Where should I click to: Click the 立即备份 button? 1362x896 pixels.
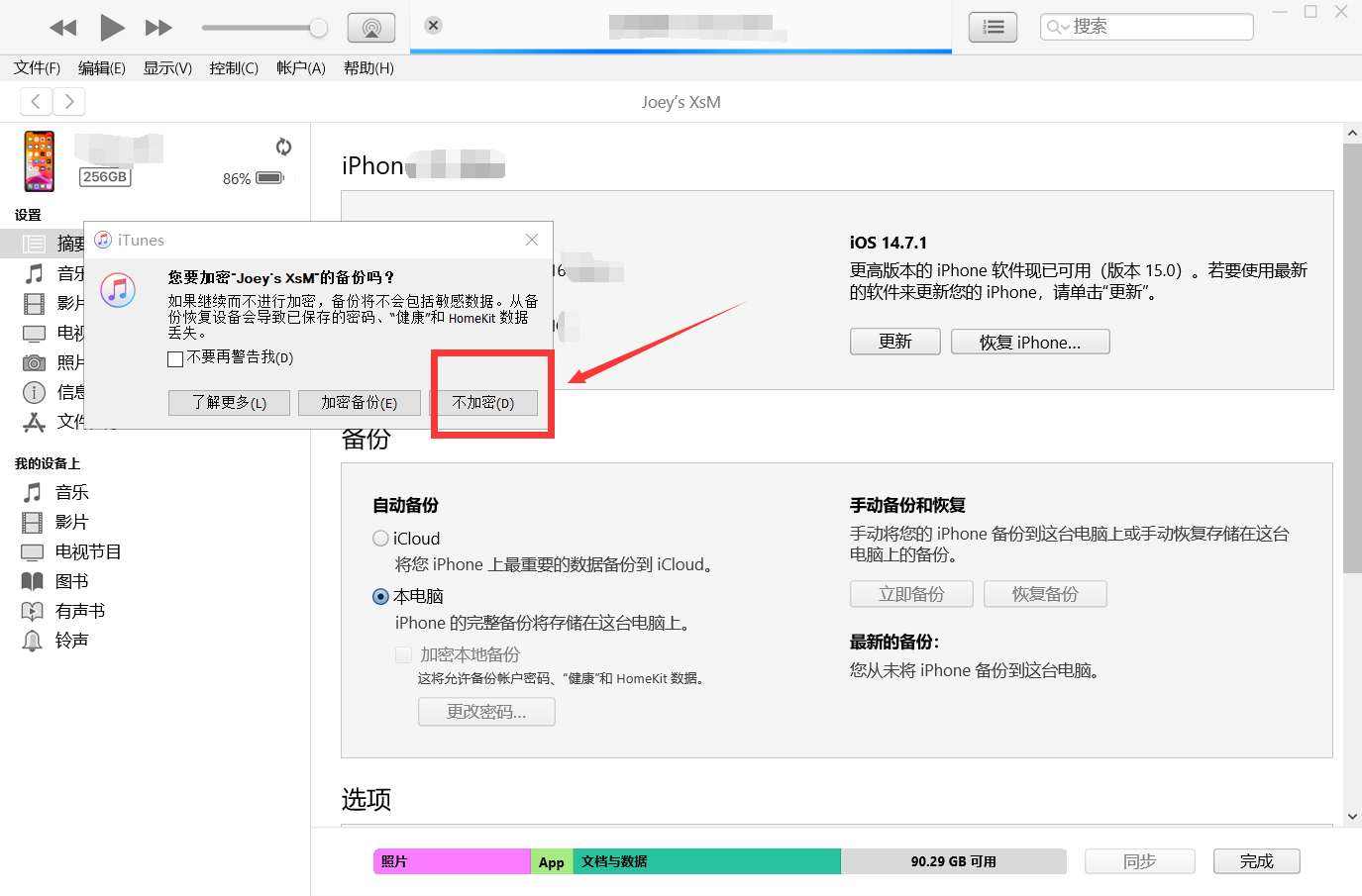911,594
